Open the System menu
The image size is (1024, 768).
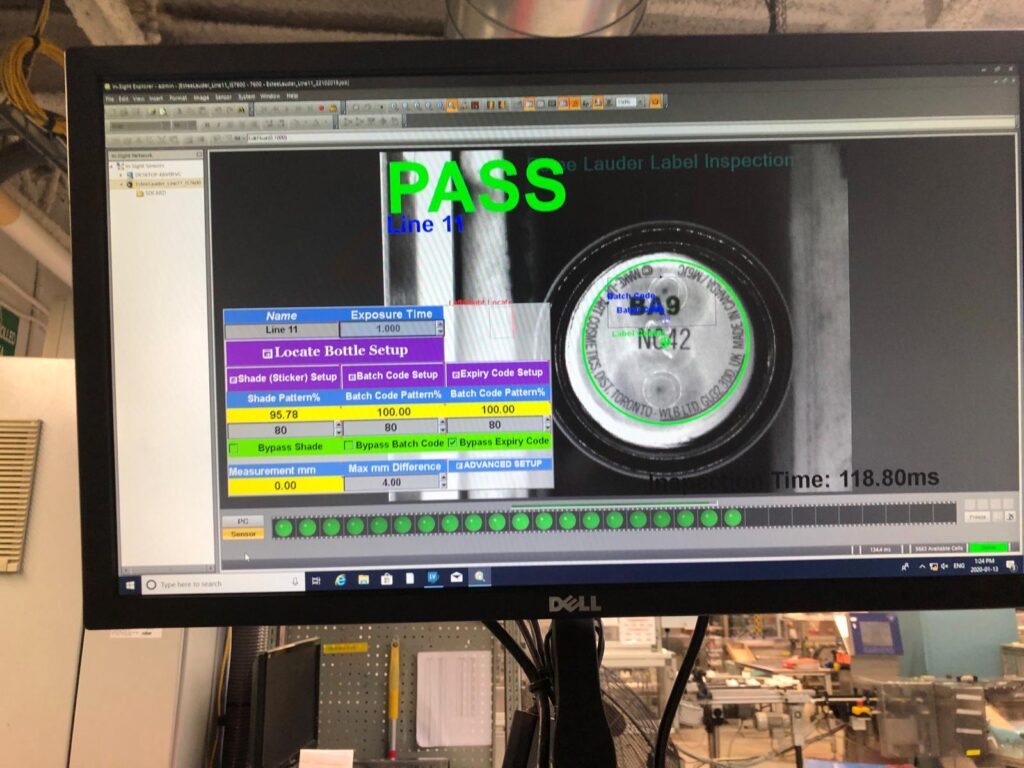246,97
